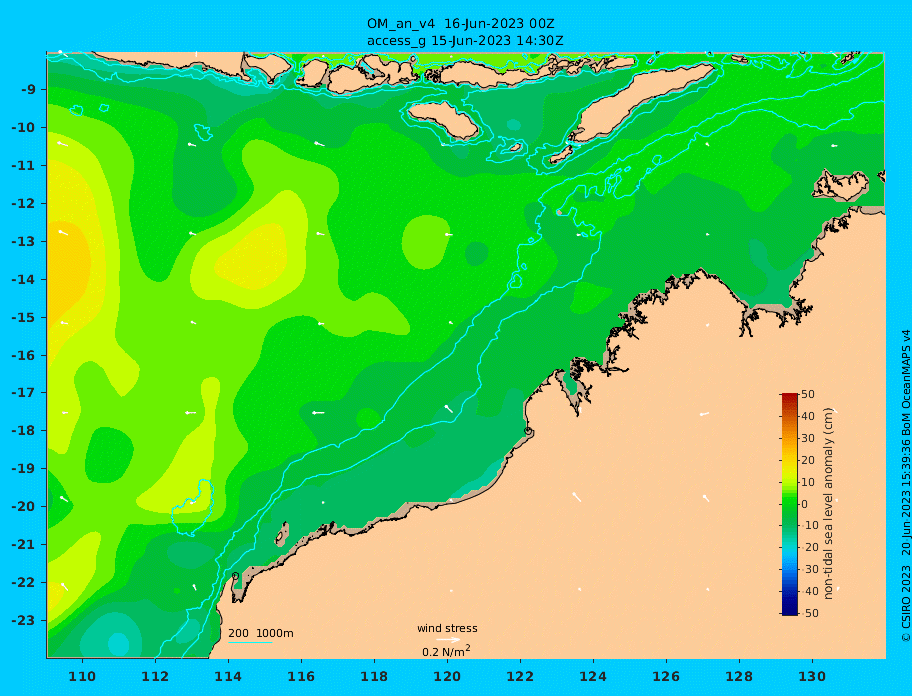Select longitude label 120 on the x-axis

click(x=447, y=676)
